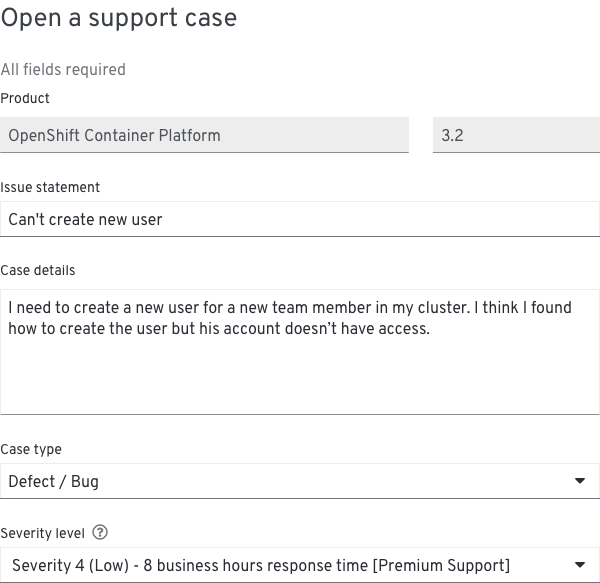
Task: Click the Product field label
Action: pos(25,98)
